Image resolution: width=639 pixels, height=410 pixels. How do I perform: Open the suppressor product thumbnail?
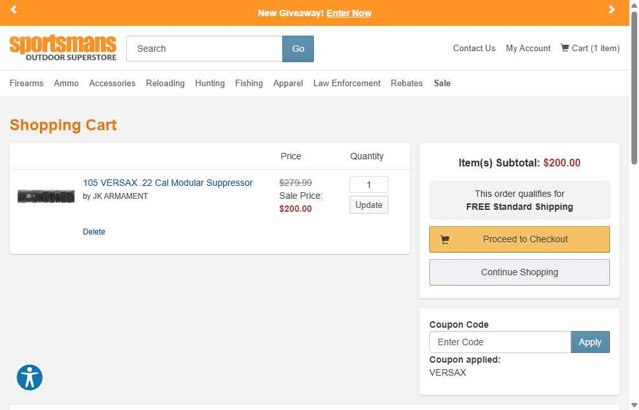point(46,196)
